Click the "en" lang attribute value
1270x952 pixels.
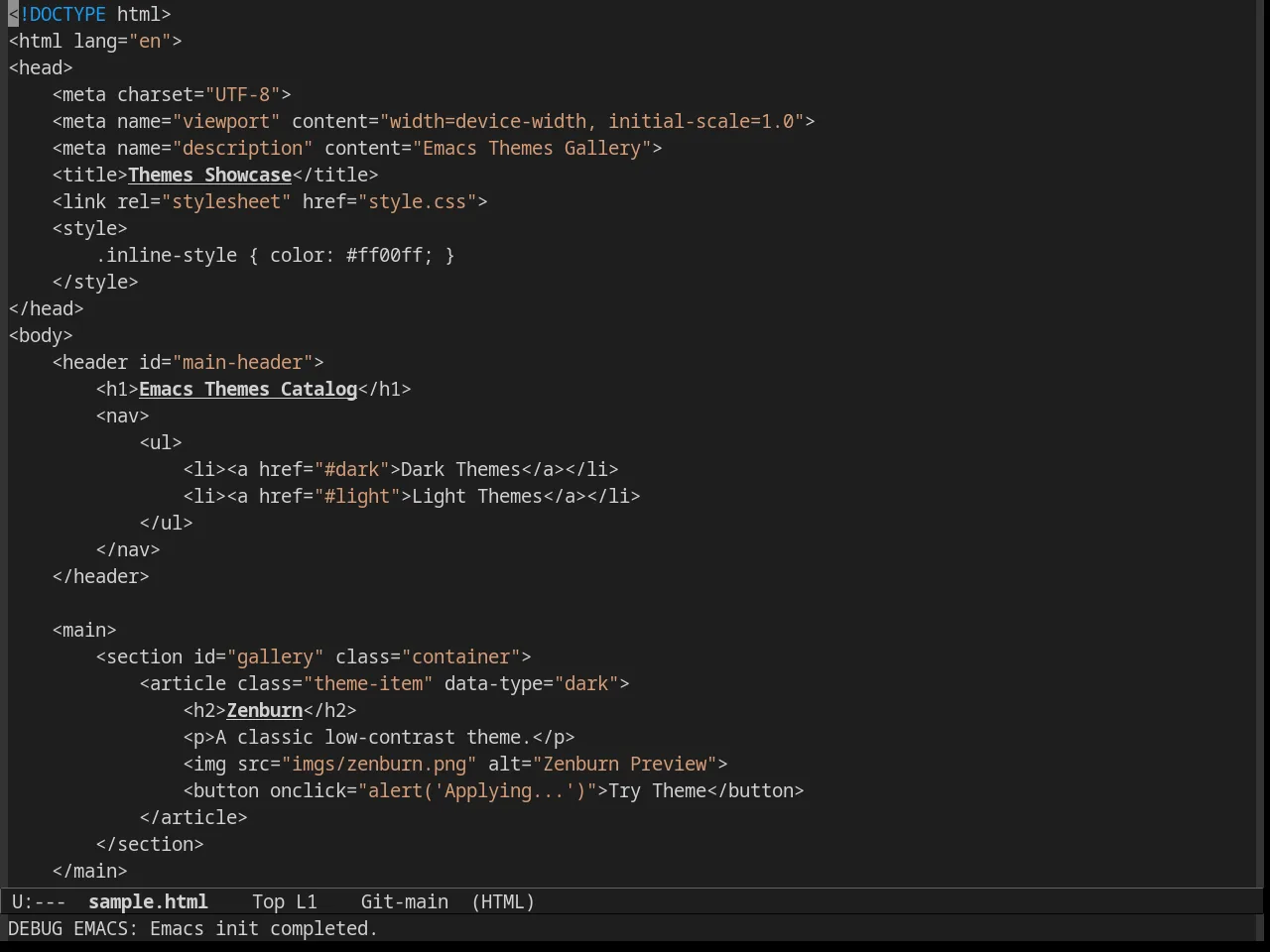(x=150, y=41)
